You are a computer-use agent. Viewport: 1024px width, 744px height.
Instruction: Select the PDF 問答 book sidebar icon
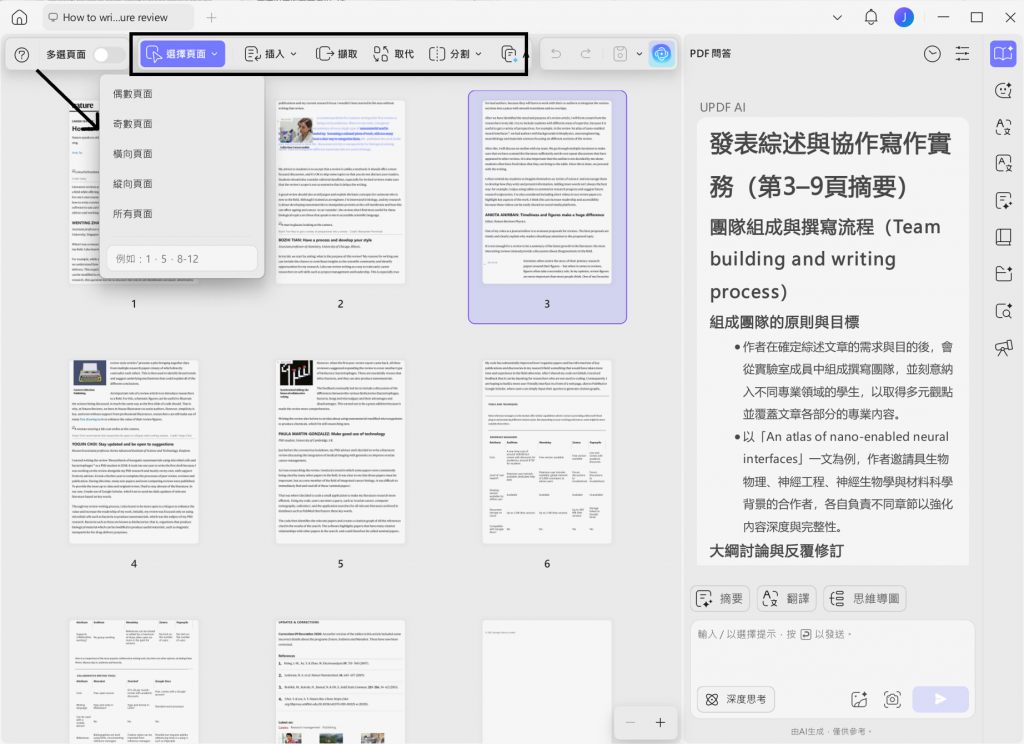[1003, 54]
